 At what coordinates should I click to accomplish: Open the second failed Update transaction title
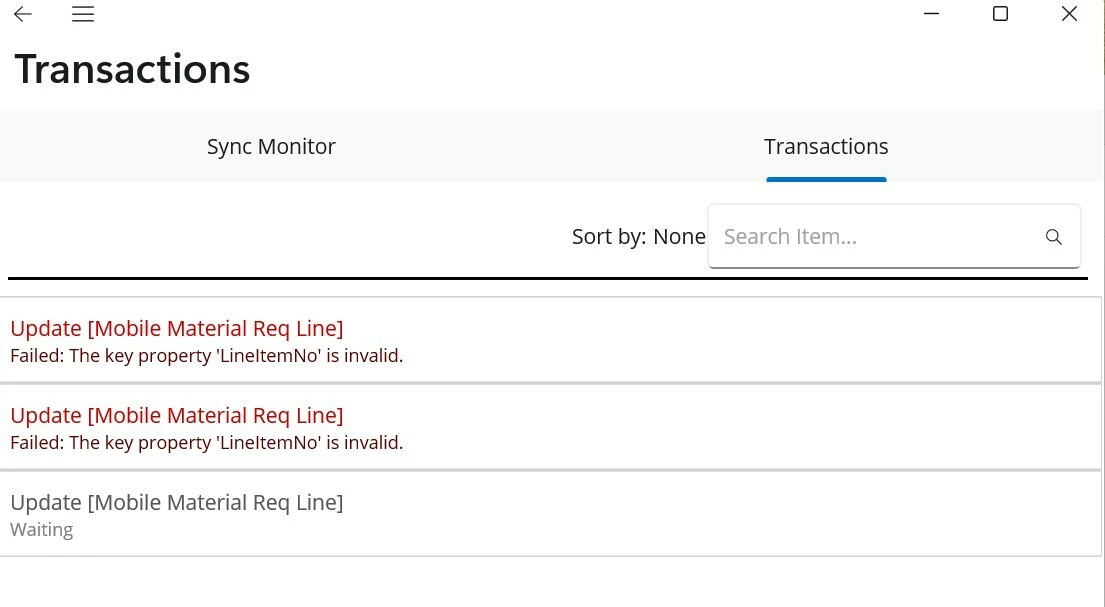176,415
